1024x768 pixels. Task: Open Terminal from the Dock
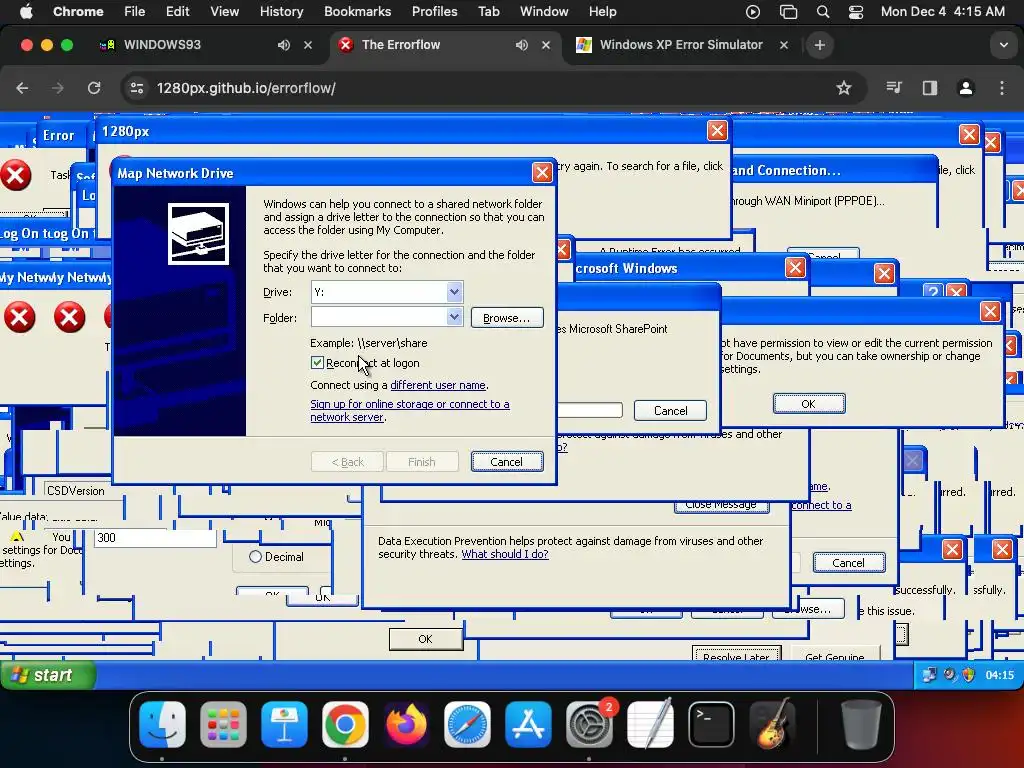pyautogui.click(x=711, y=724)
